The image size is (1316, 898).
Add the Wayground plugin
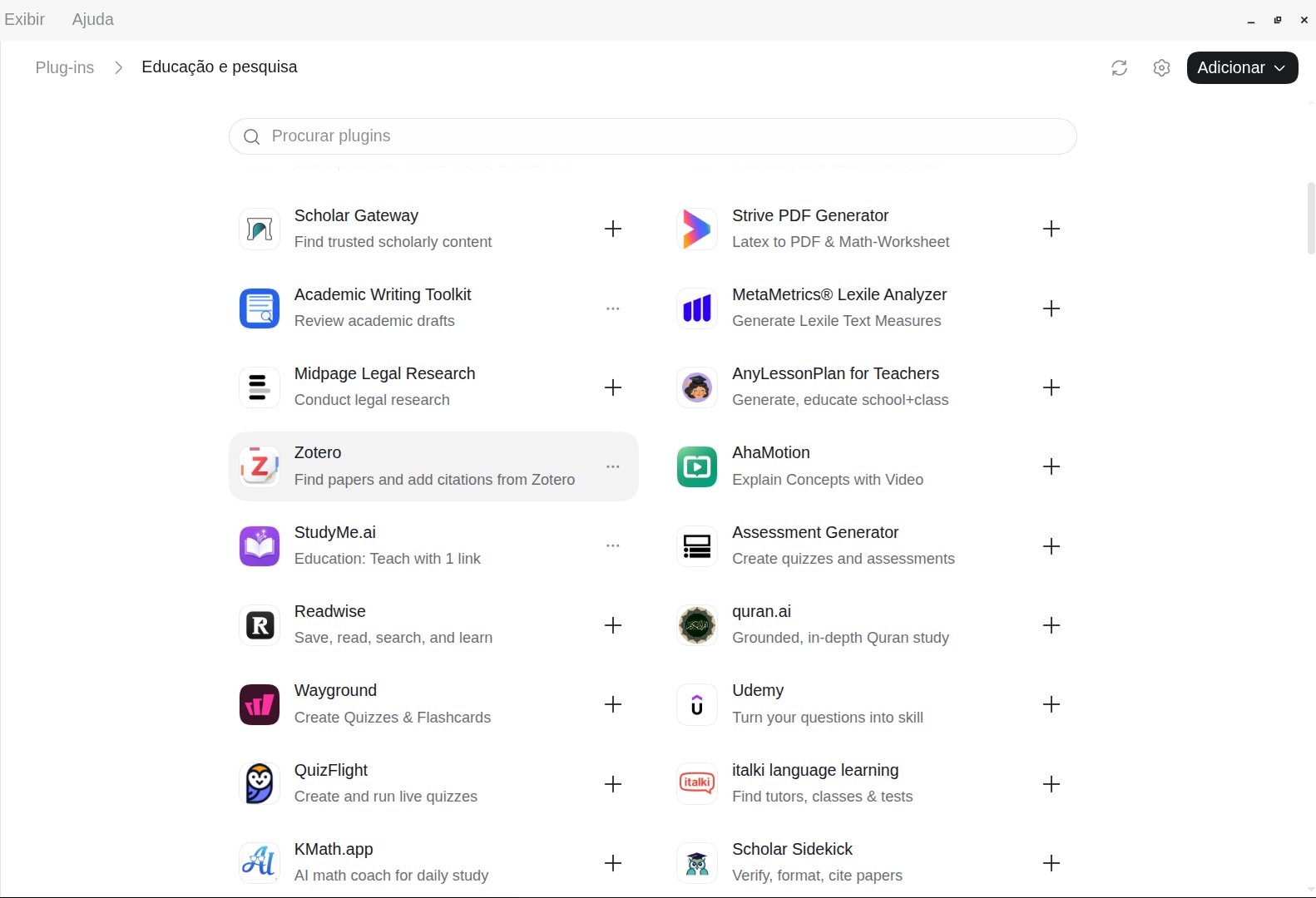pos(613,704)
